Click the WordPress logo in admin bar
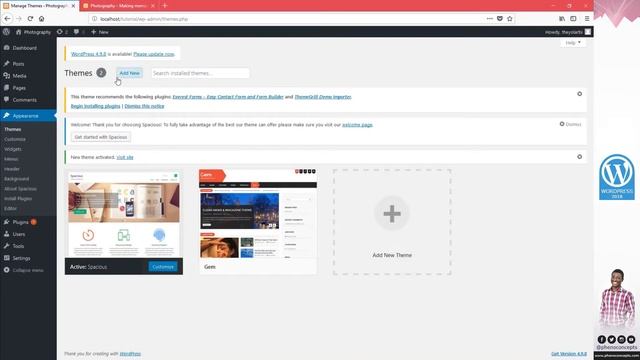This screenshot has height=360, width=640. 6,32
